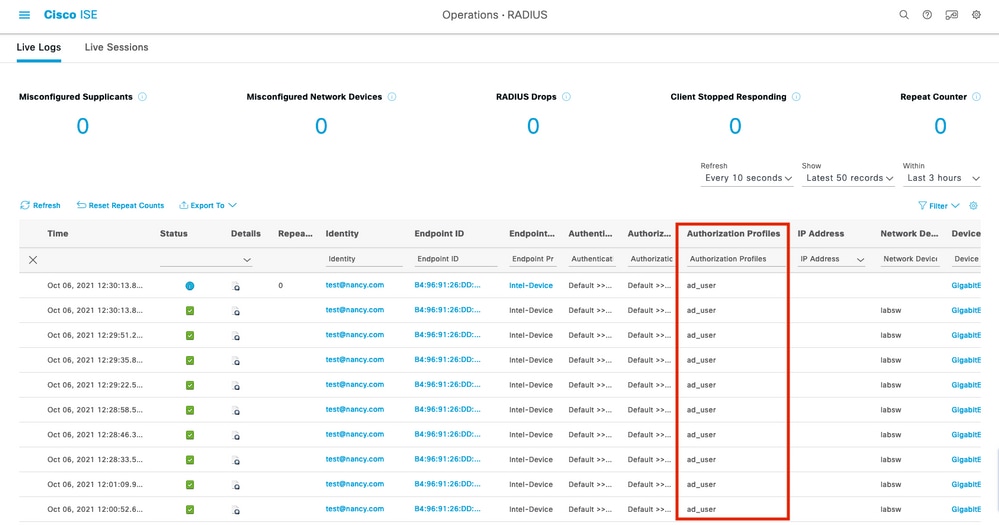Click info icon beside Misconfigured Network Devices
The width and height of the screenshot is (999, 525).
392,97
